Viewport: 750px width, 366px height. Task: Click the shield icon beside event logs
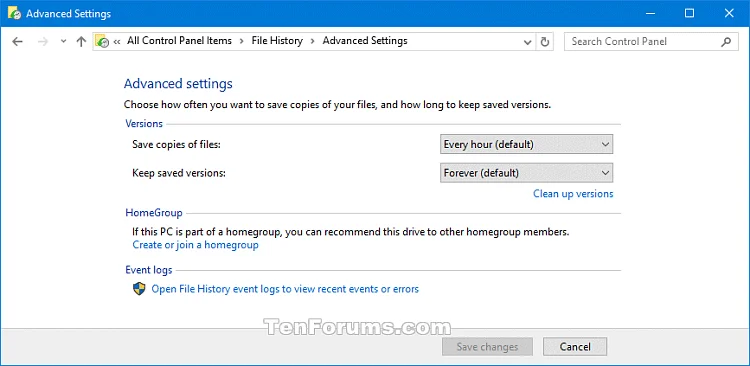tap(139, 288)
